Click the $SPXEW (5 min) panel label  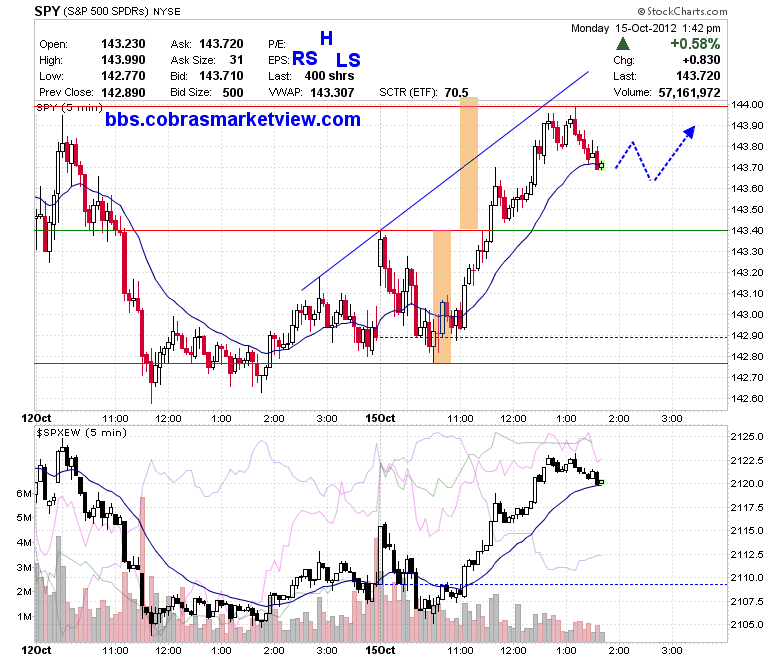pyautogui.click(x=82, y=433)
